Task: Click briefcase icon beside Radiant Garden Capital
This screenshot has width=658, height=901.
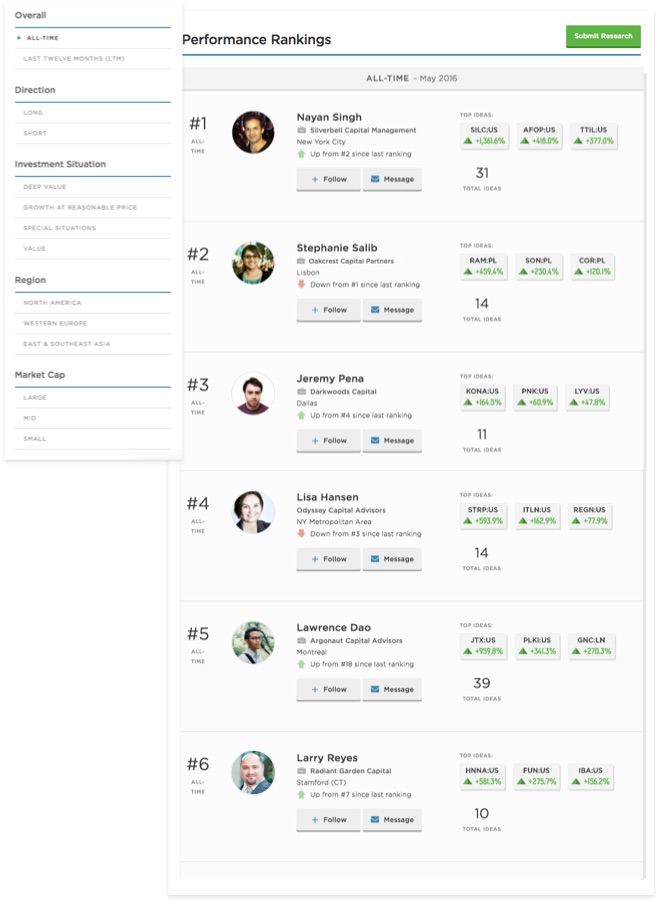Action: click(301, 771)
